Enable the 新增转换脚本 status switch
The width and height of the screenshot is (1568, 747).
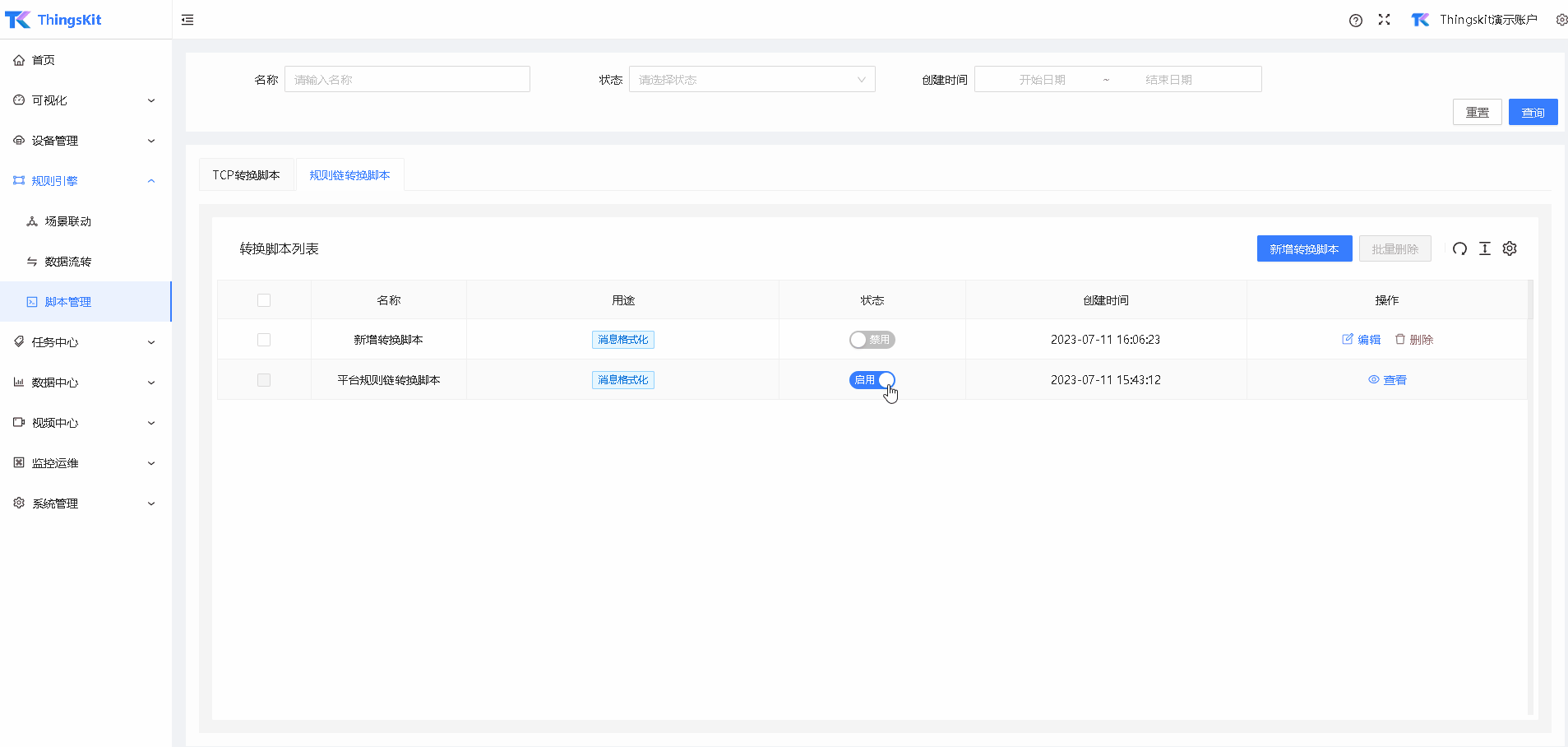(x=872, y=340)
